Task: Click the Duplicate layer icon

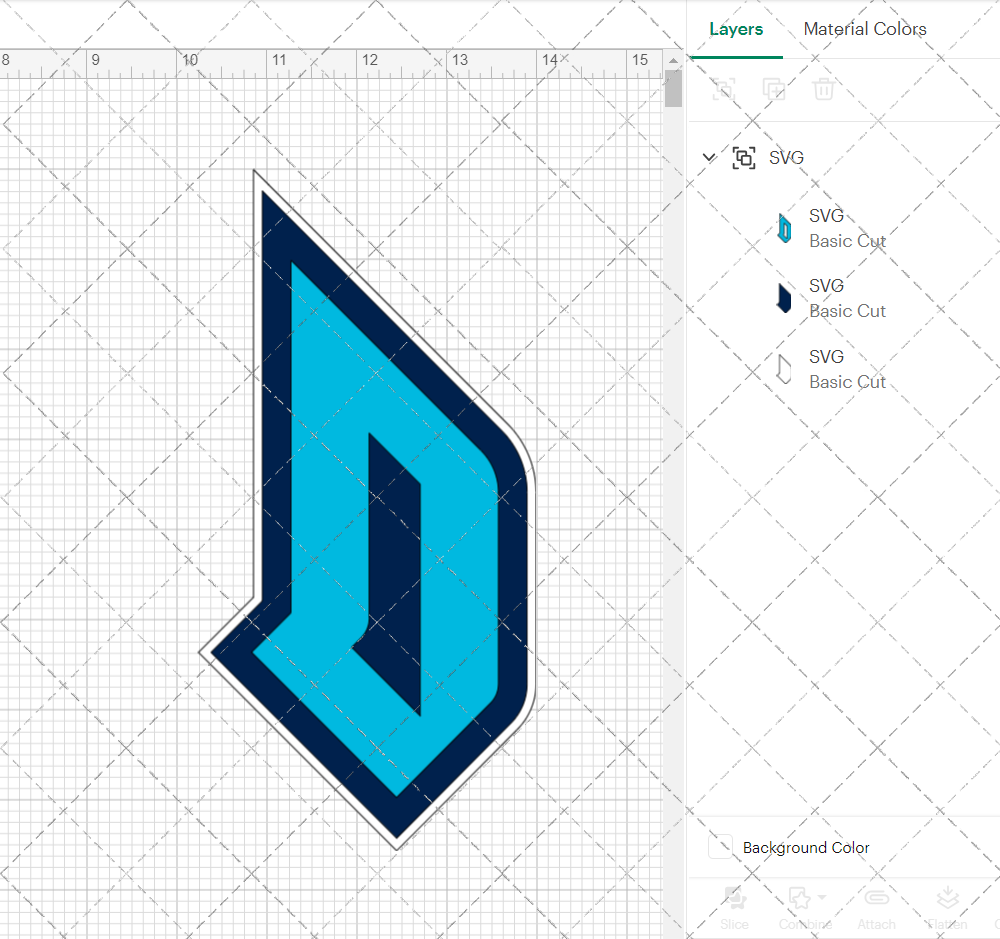Action: click(774, 89)
